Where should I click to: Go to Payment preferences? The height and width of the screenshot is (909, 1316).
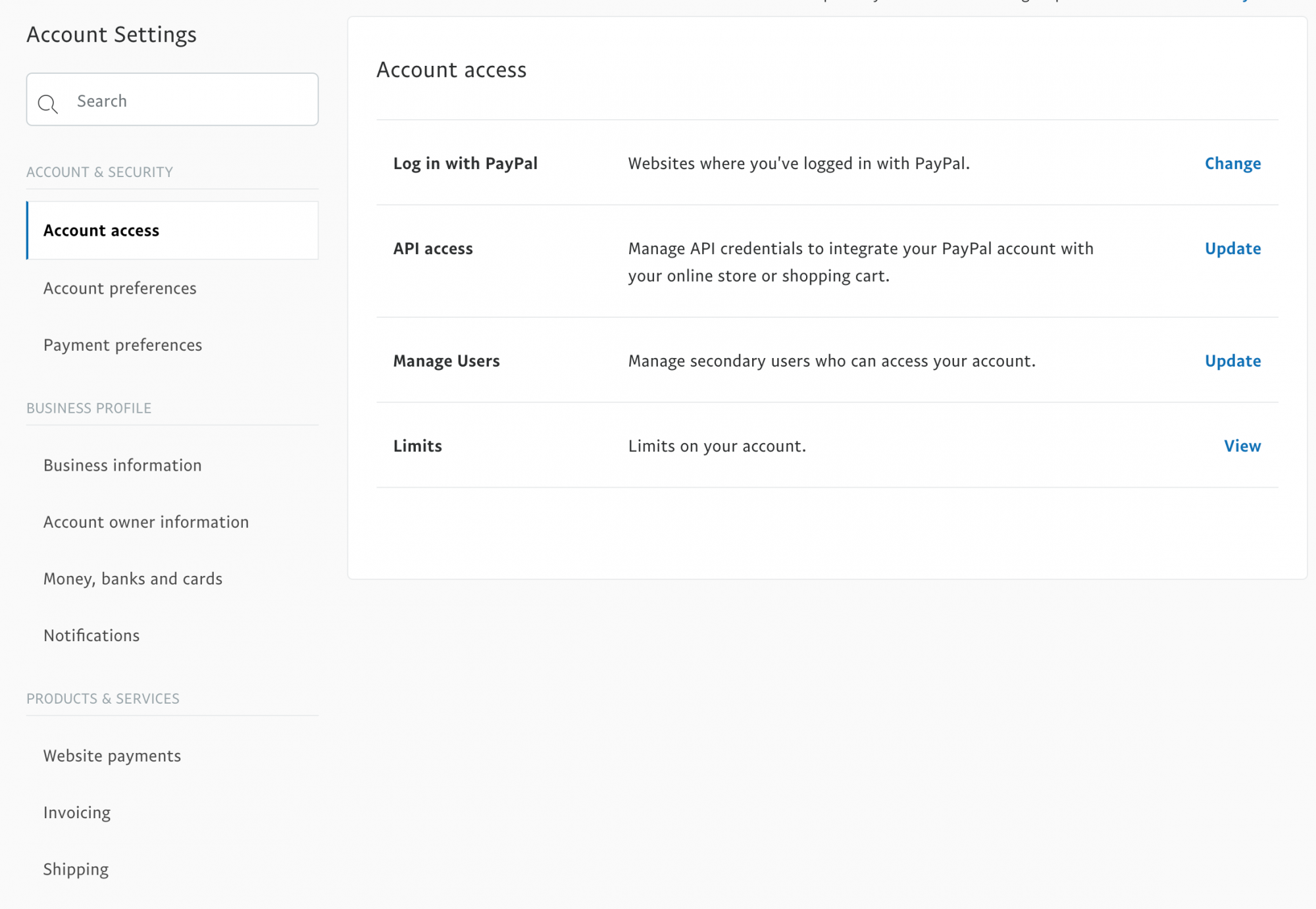pos(122,345)
